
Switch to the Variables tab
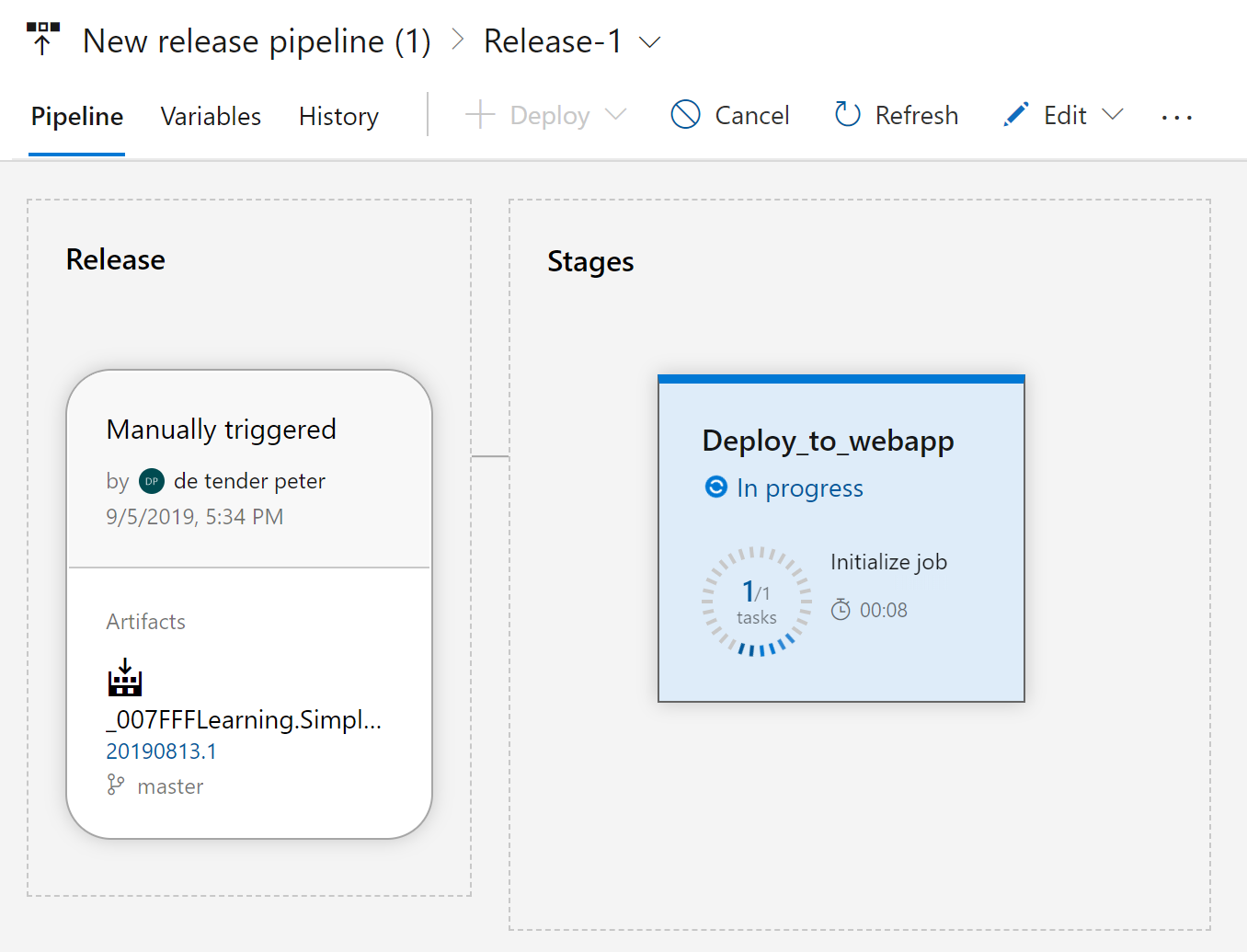(x=211, y=116)
